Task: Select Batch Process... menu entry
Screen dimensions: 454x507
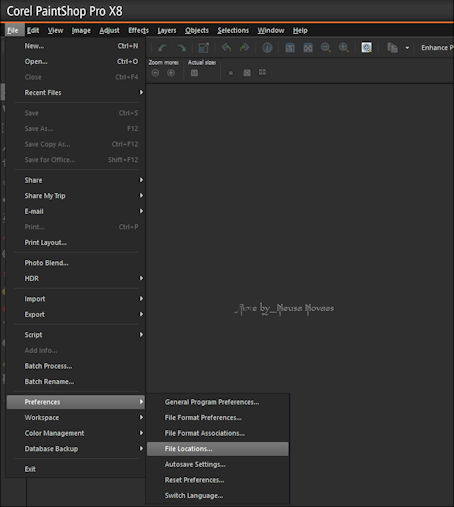Action: click(76, 366)
